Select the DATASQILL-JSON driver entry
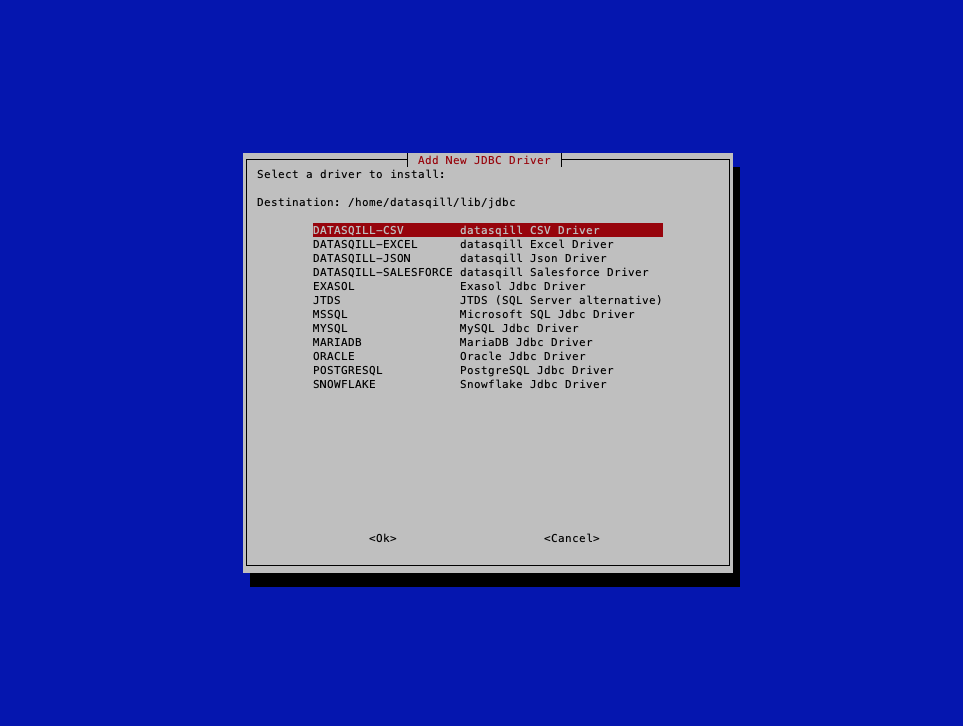 coord(358,257)
